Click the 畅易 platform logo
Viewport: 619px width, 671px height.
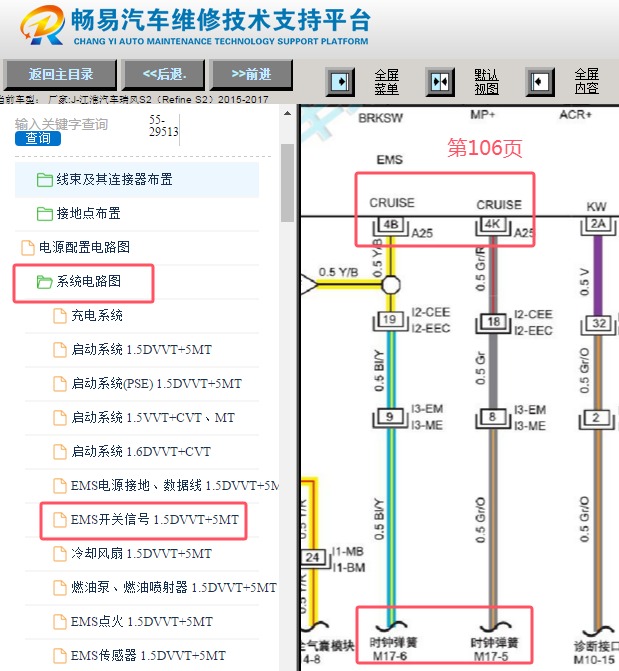click(42, 25)
